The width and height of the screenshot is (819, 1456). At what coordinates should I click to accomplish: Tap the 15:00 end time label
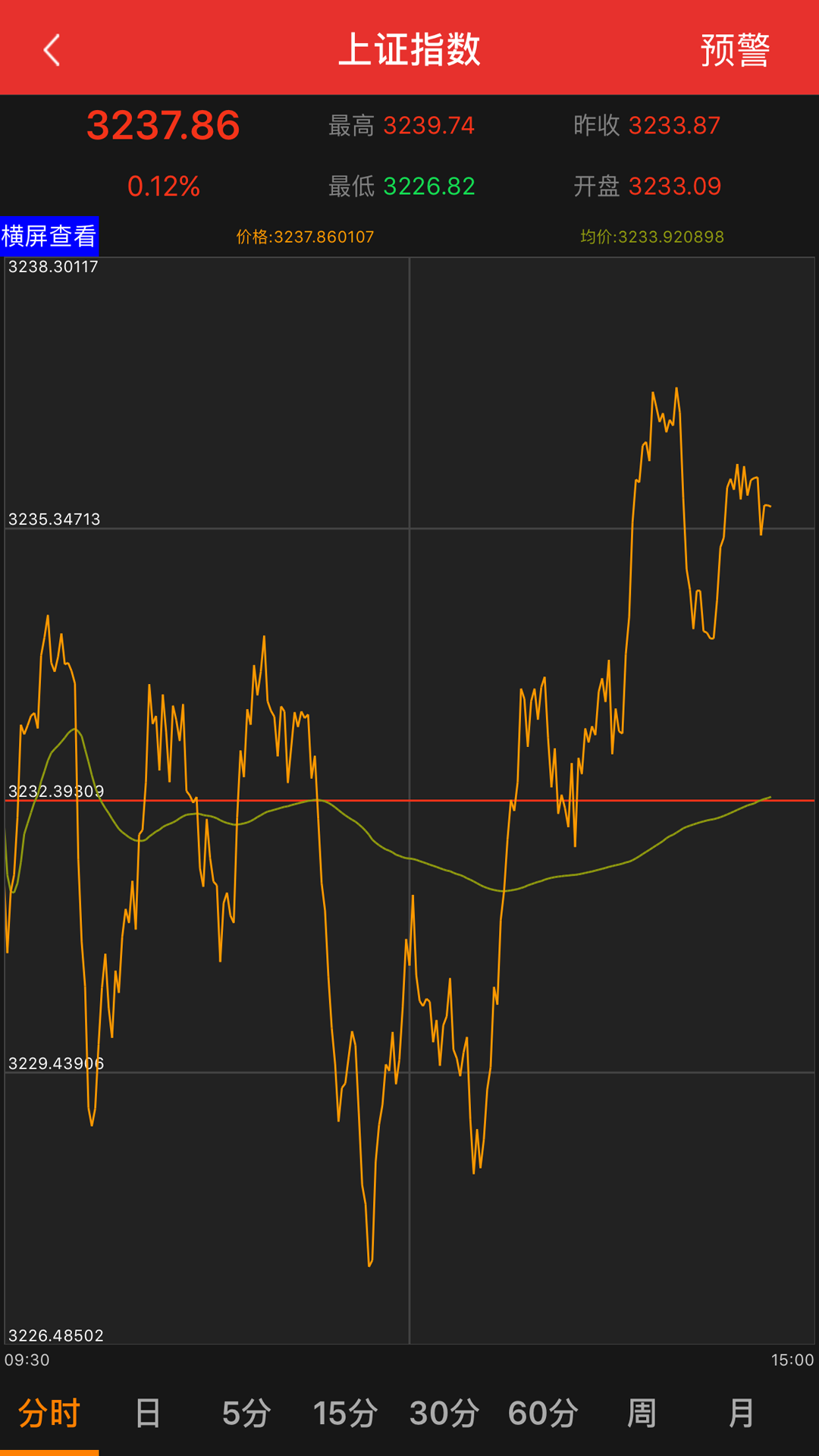click(x=792, y=1360)
